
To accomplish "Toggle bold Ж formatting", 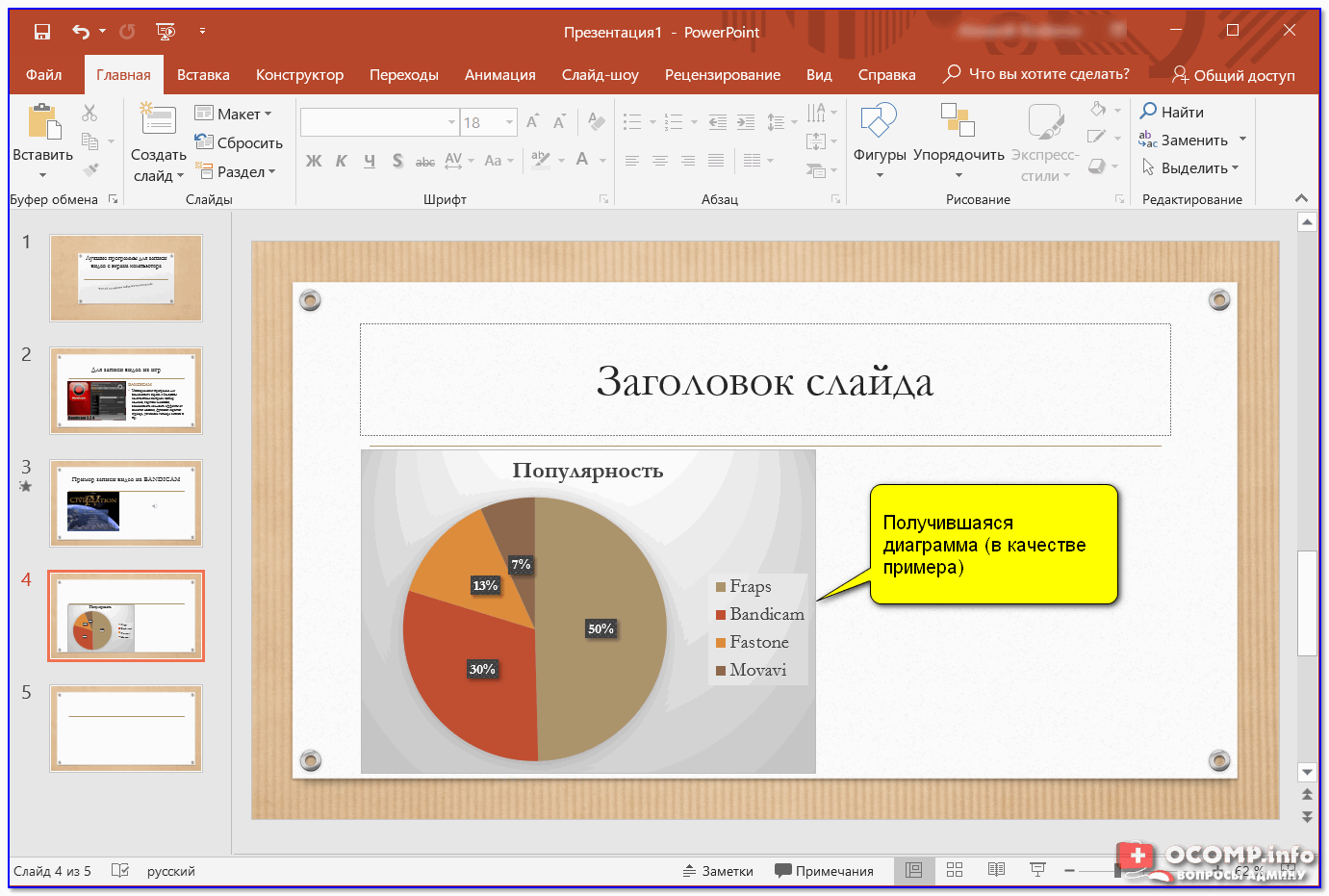I will 314,161.
